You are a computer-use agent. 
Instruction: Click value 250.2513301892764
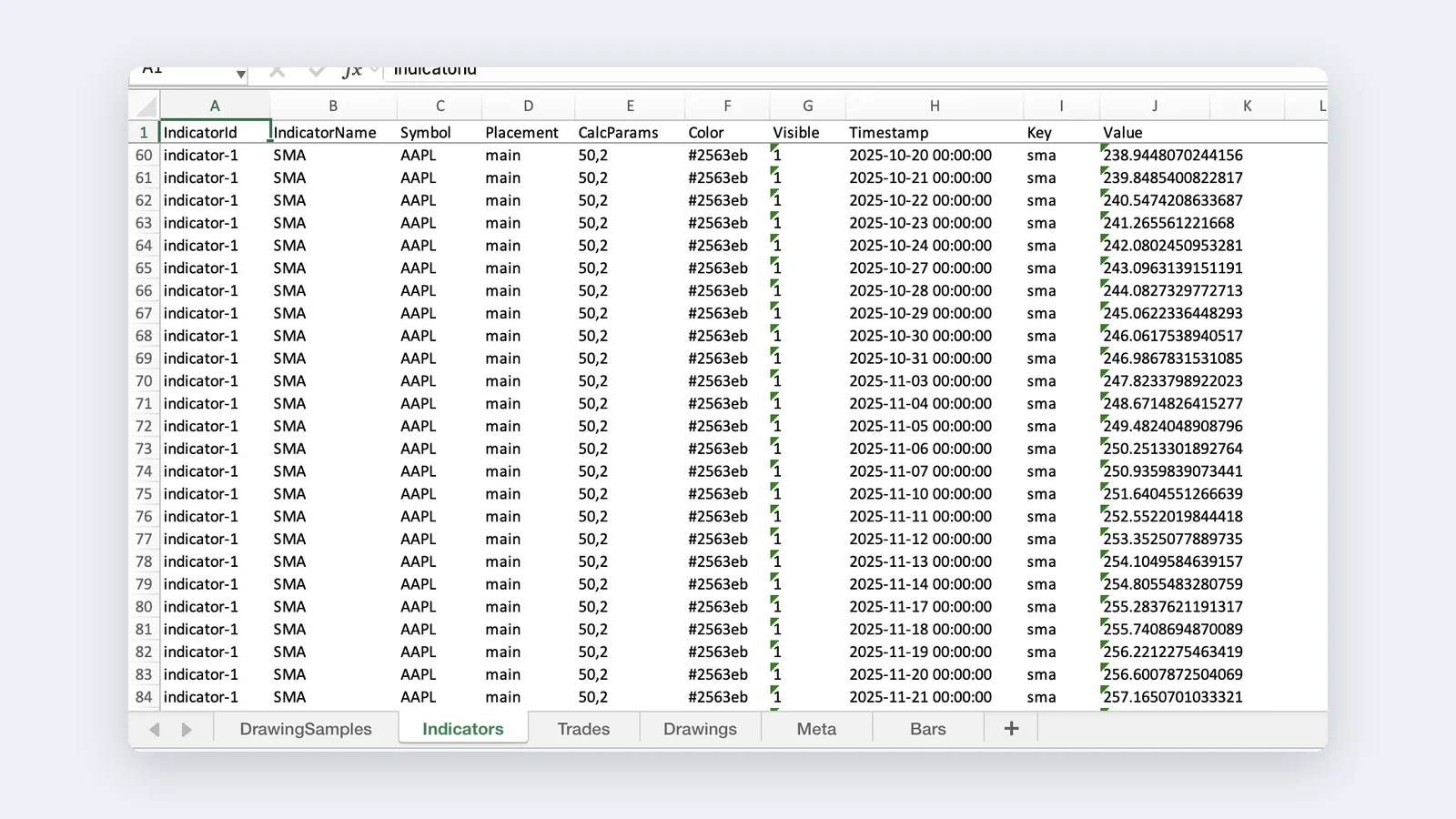[1173, 449]
